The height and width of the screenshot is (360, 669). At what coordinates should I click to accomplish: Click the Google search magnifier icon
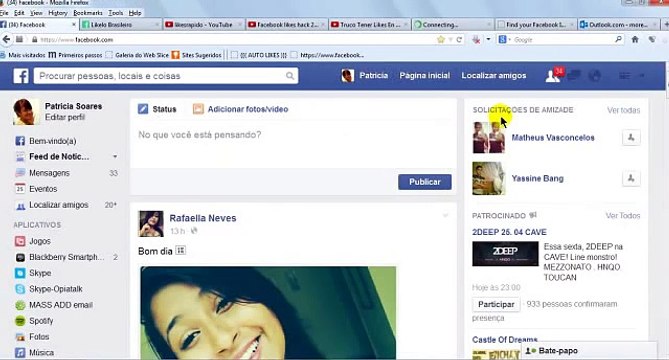[618, 39]
